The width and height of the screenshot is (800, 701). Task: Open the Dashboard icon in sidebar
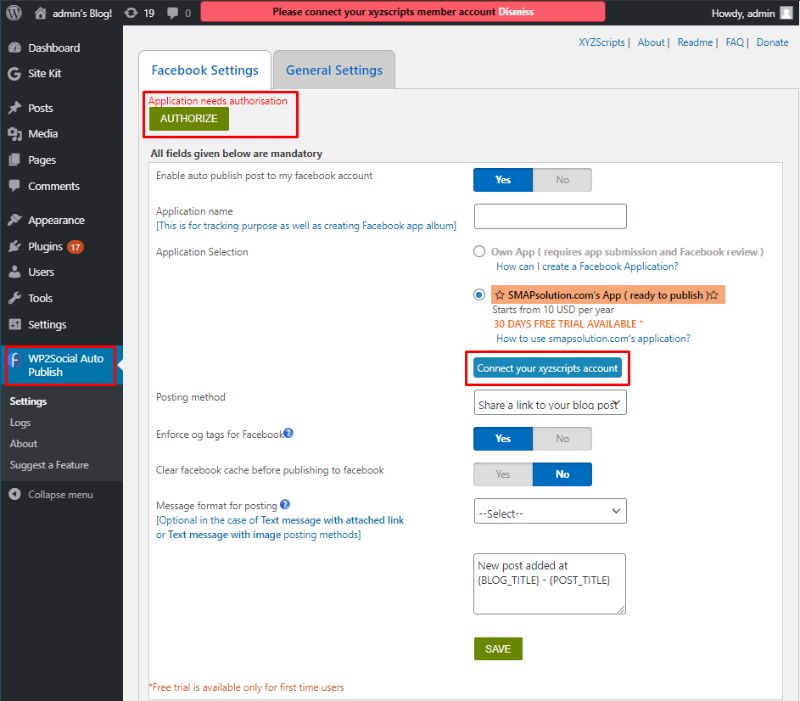(x=15, y=47)
